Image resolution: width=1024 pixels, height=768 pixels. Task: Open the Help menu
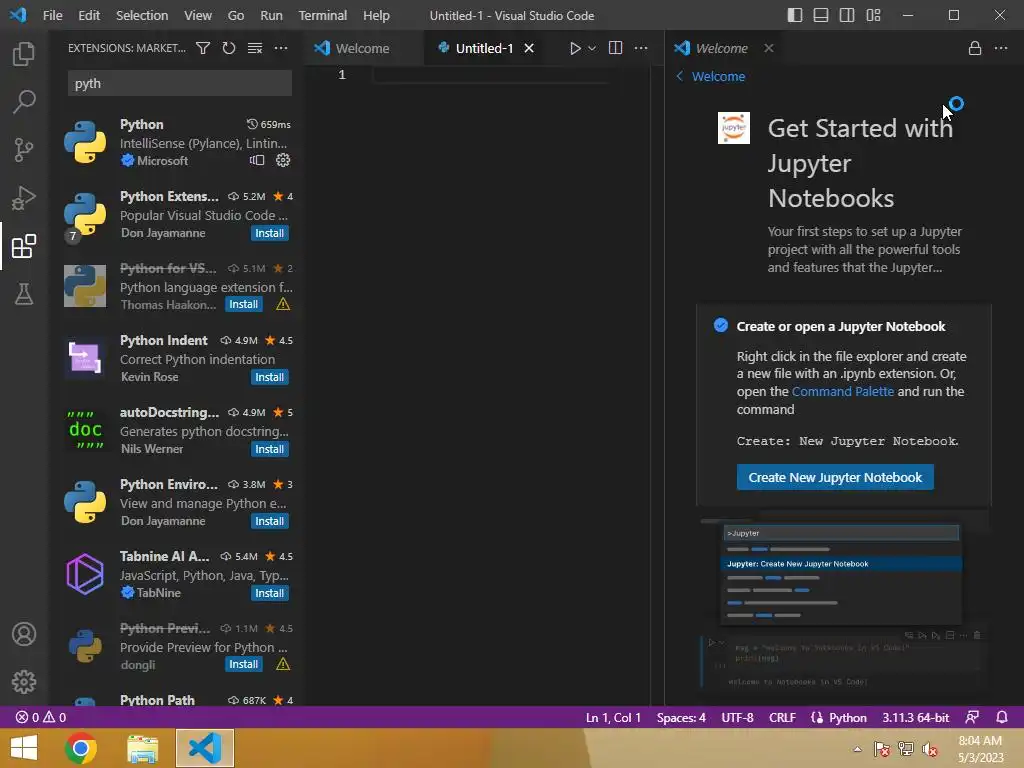click(x=376, y=15)
